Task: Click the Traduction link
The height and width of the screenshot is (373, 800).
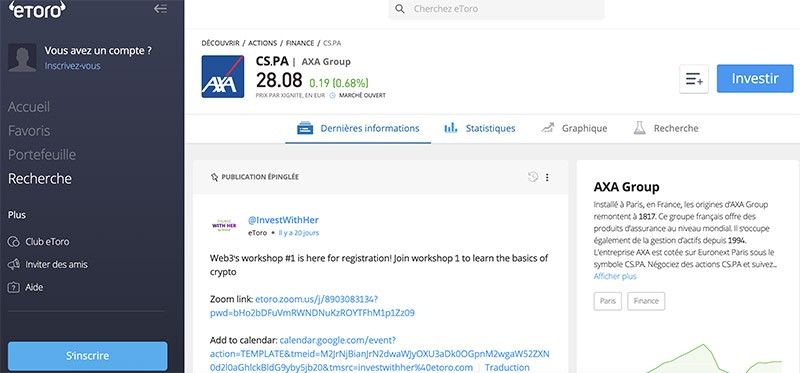Action: coord(507,367)
